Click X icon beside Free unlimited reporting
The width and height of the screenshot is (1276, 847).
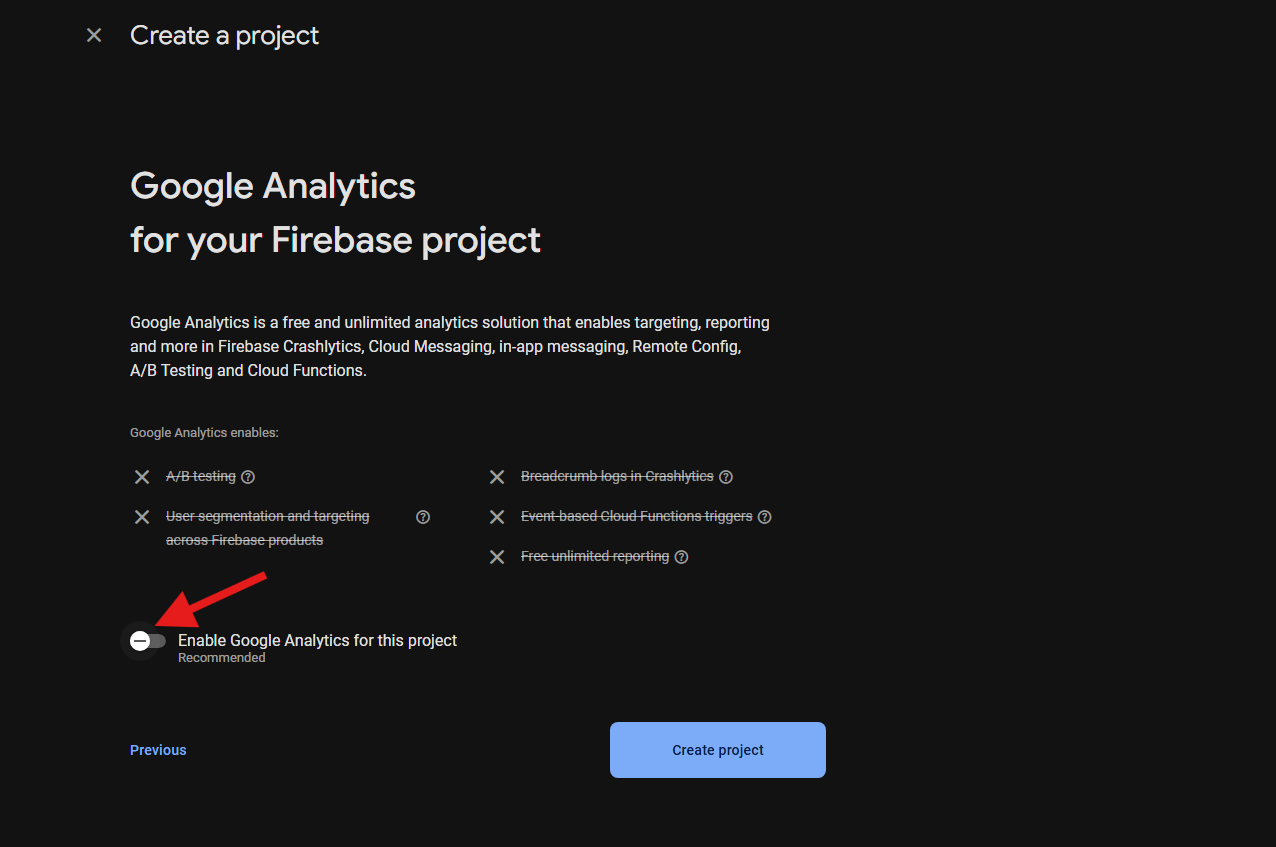tap(497, 557)
